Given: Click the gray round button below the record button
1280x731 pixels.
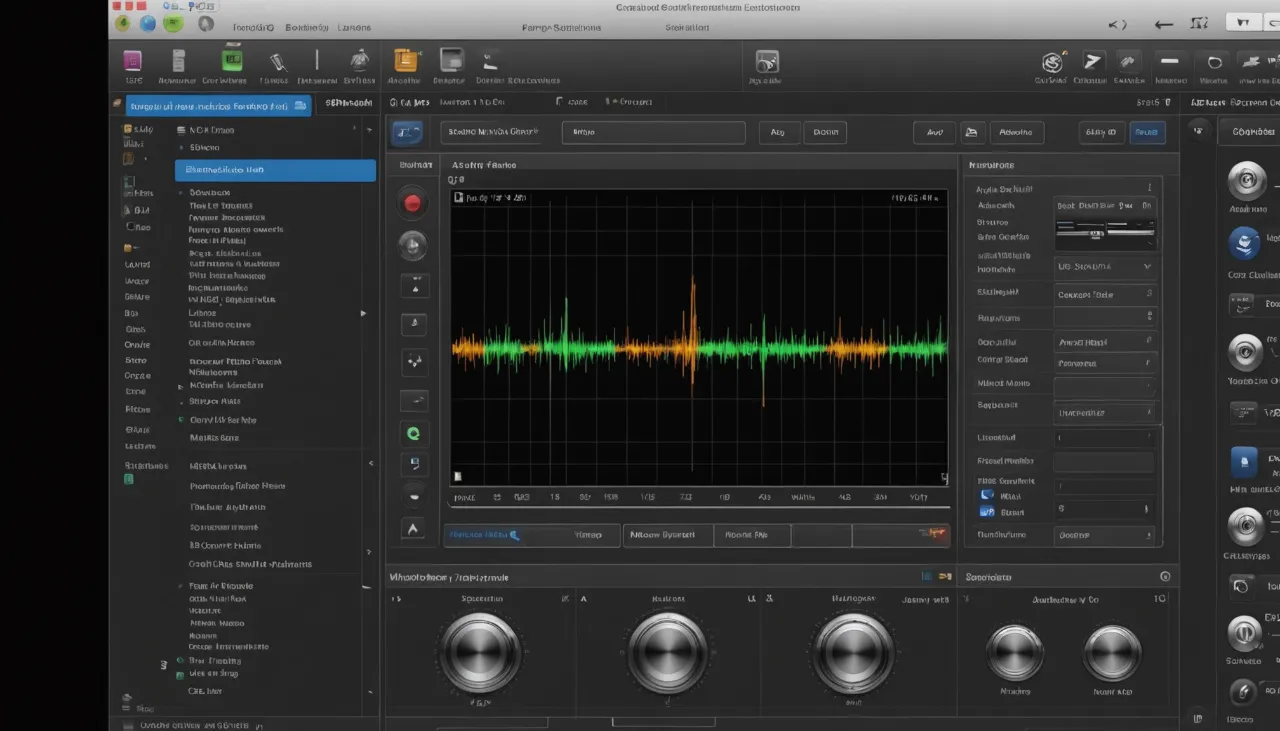Looking at the screenshot, I should (x=413, y=245).
